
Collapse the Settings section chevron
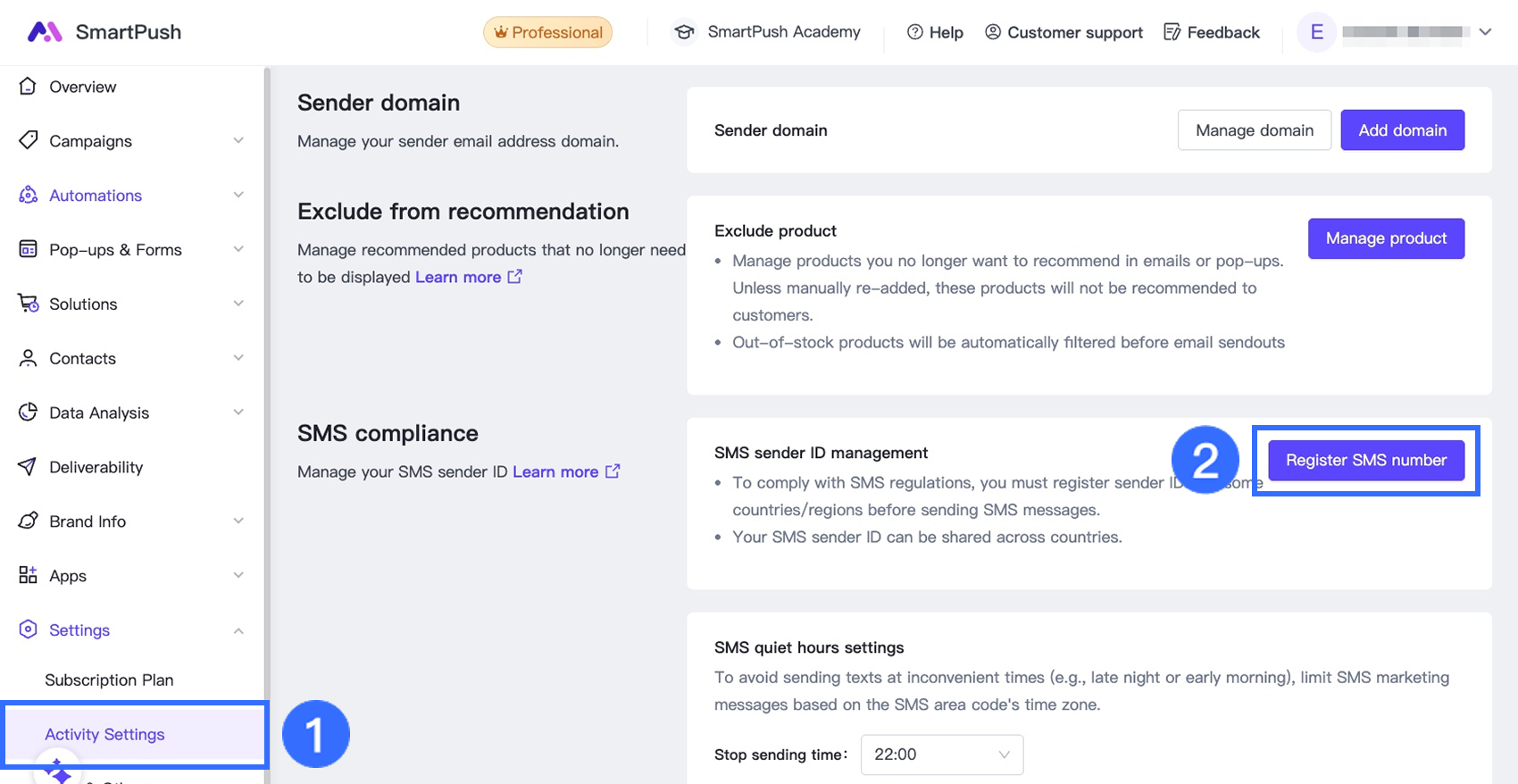coord(238,630)
